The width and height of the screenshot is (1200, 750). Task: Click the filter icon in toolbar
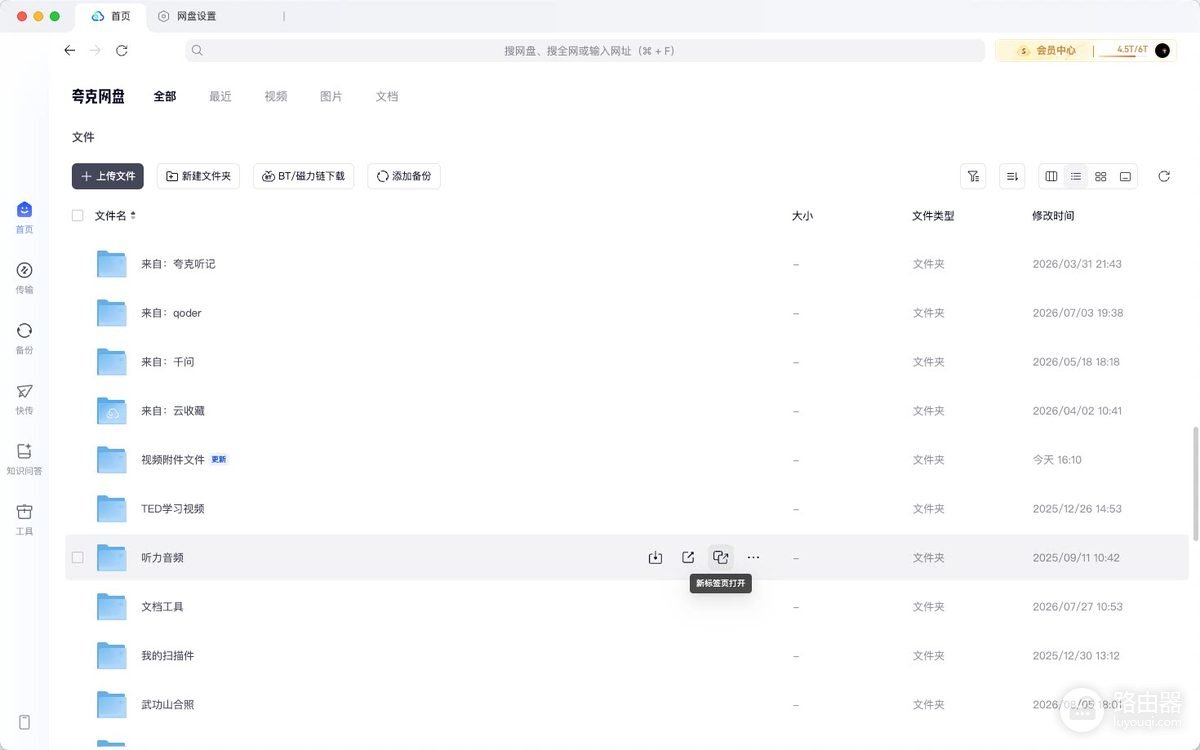point(973,176)
